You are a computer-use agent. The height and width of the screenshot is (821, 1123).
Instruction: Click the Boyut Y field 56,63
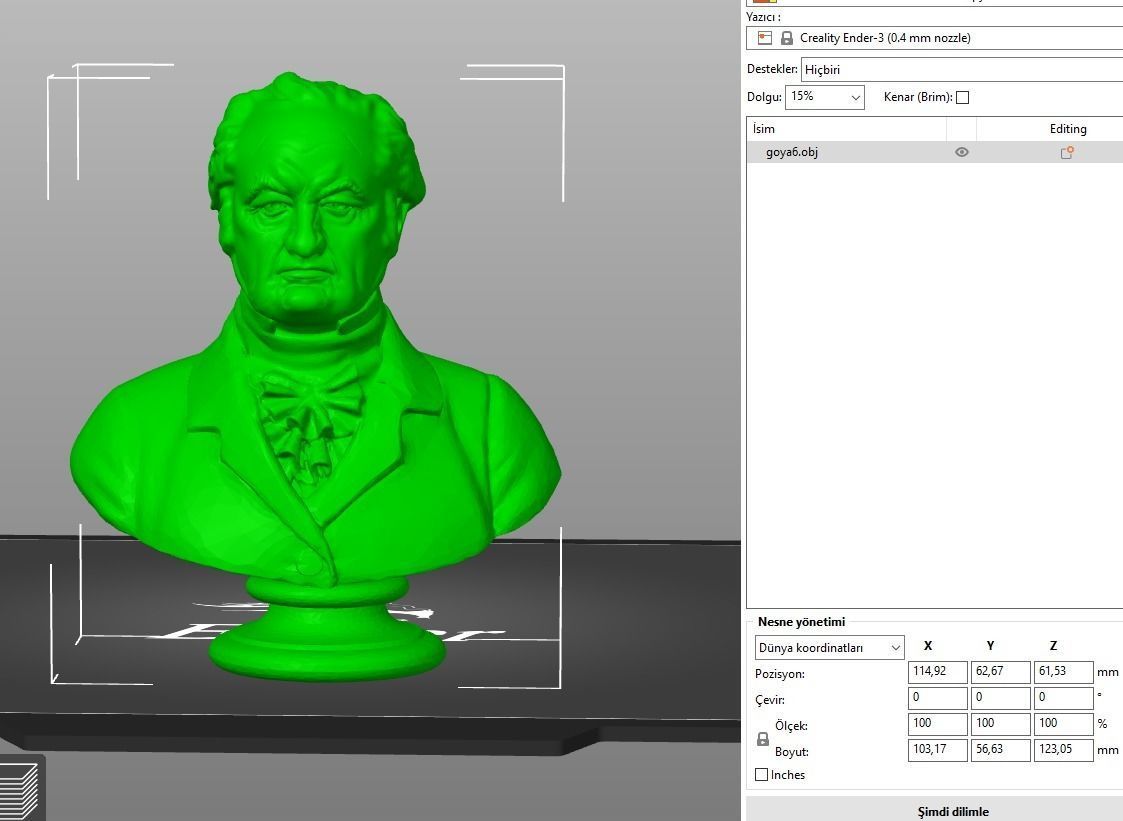1001,750
